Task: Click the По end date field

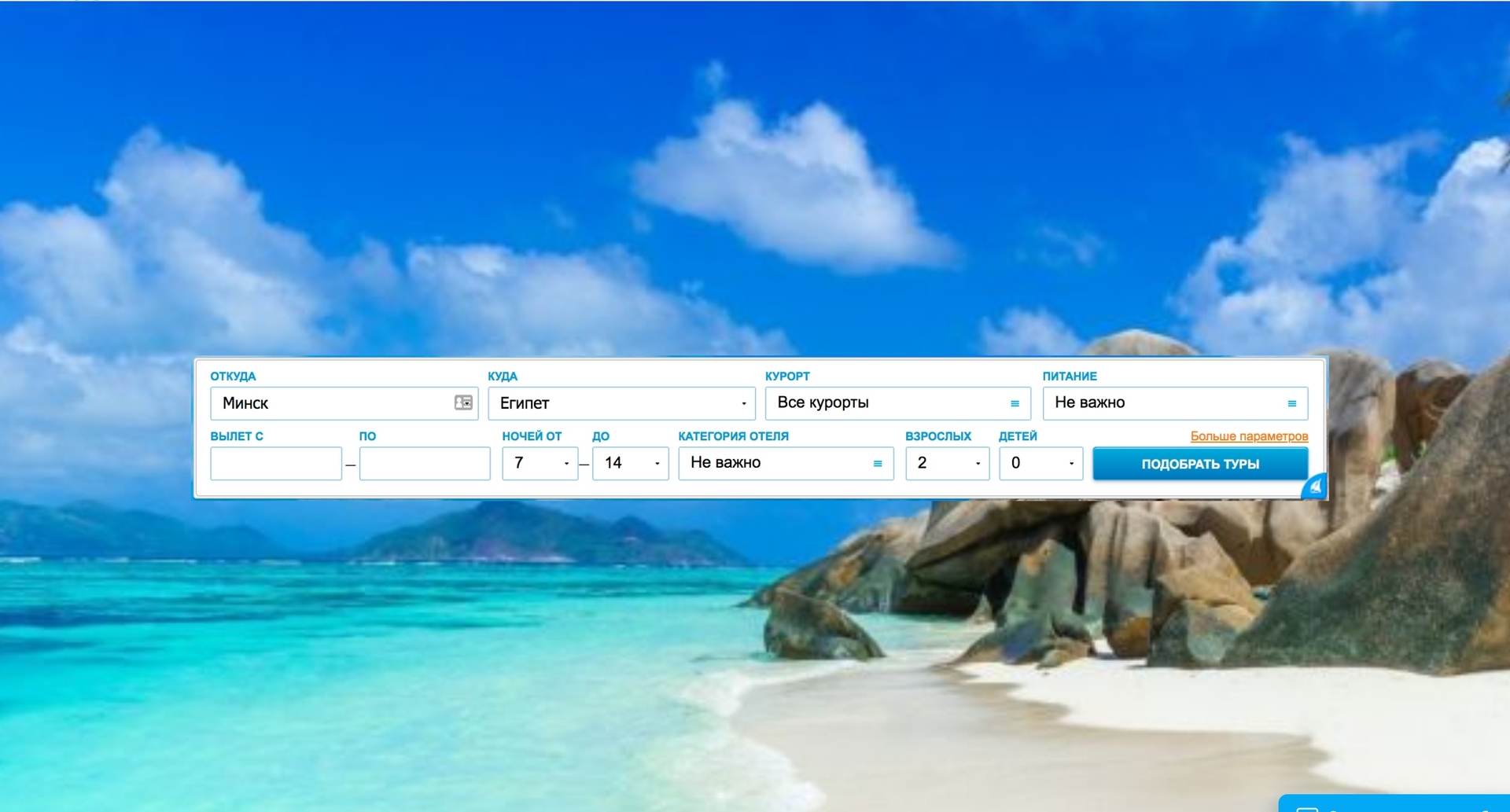Action: [x=425, y=463]
